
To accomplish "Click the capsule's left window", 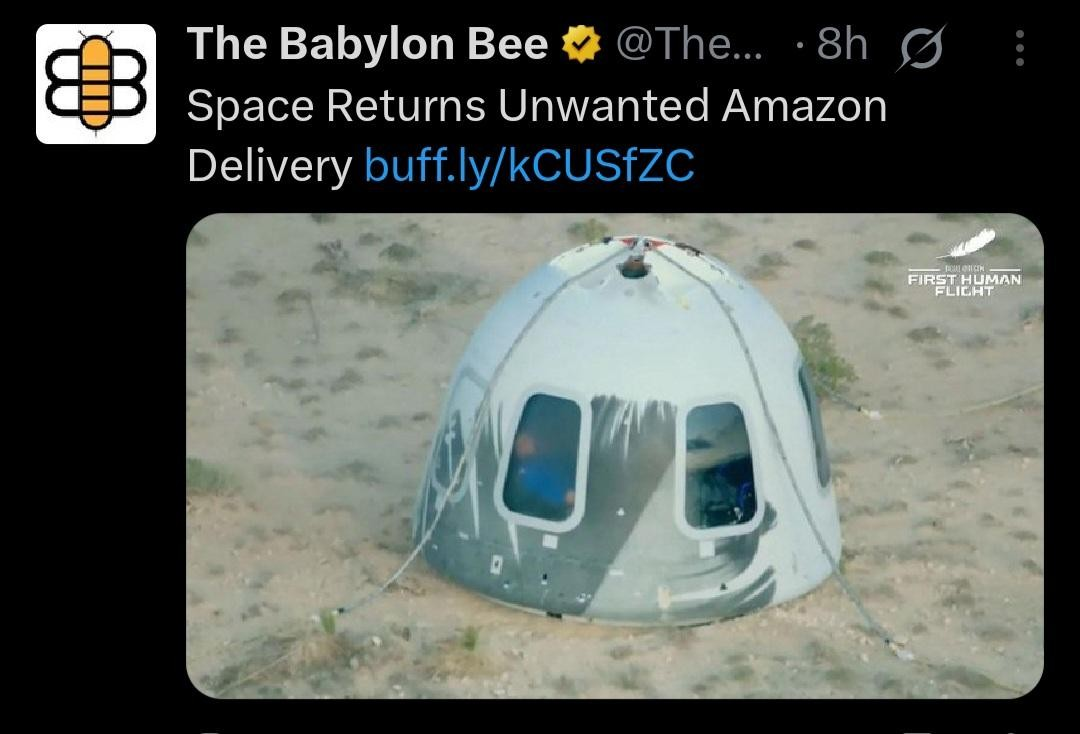I will tap(543, 459).
